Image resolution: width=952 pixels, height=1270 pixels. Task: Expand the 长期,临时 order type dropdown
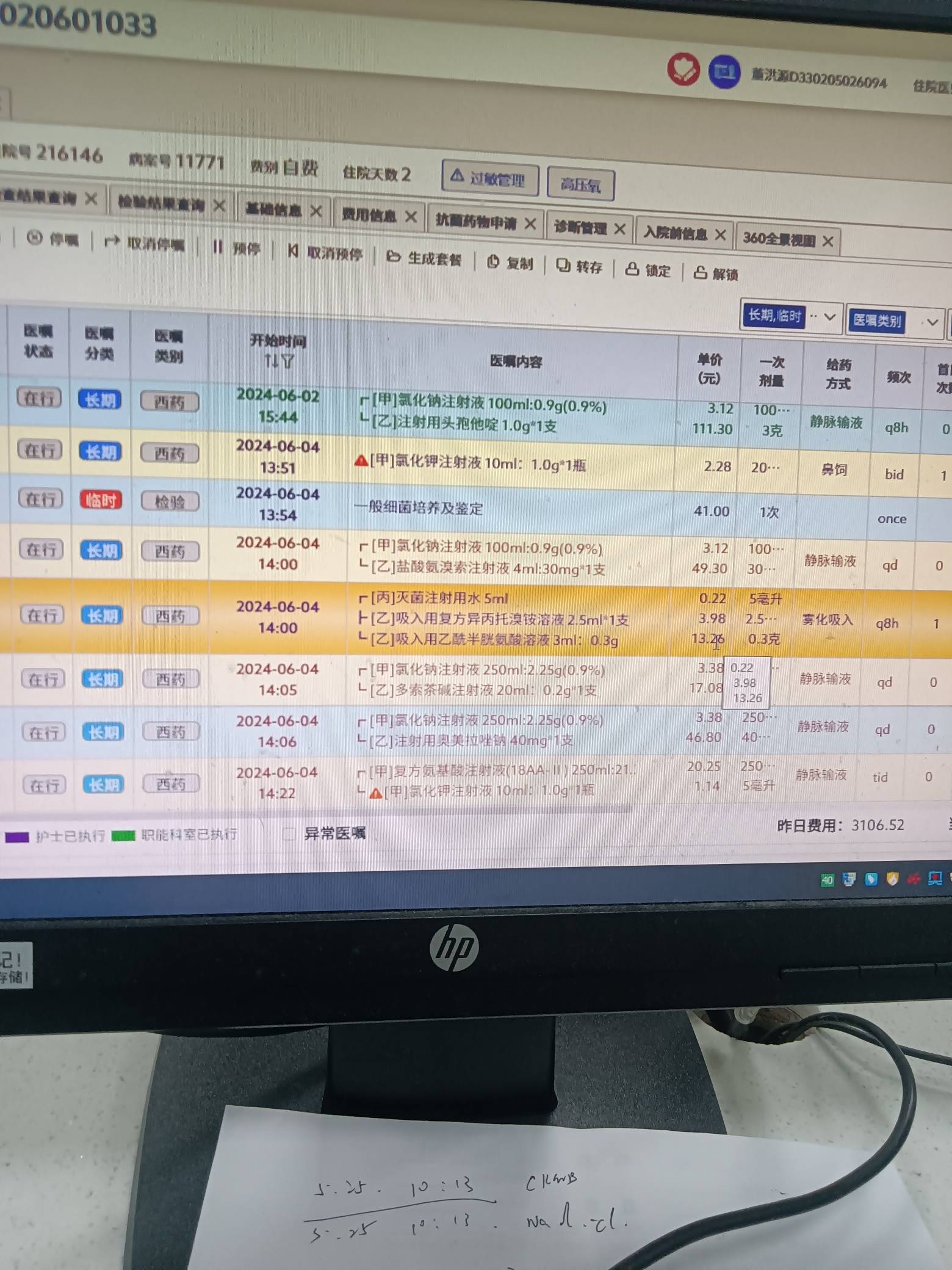tap(829, 317)
